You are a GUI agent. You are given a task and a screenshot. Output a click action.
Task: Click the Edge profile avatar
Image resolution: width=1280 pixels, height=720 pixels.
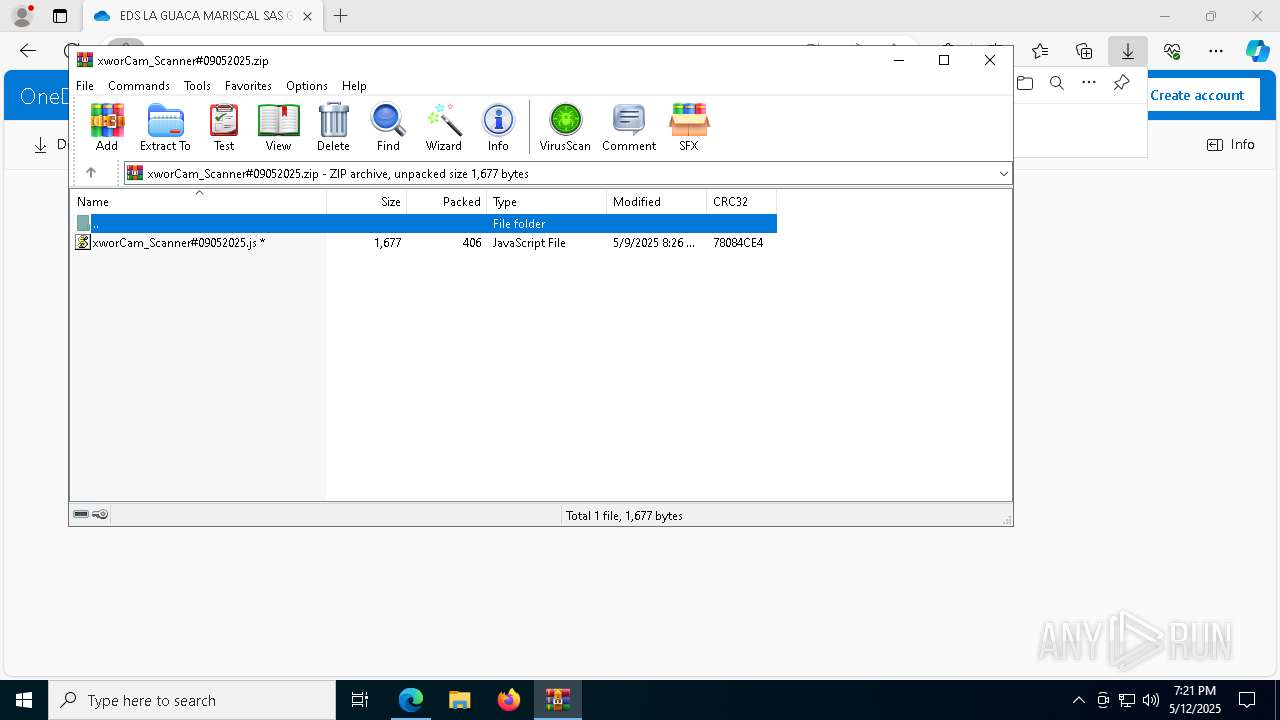pyautogui.click(x=22, y=16)
